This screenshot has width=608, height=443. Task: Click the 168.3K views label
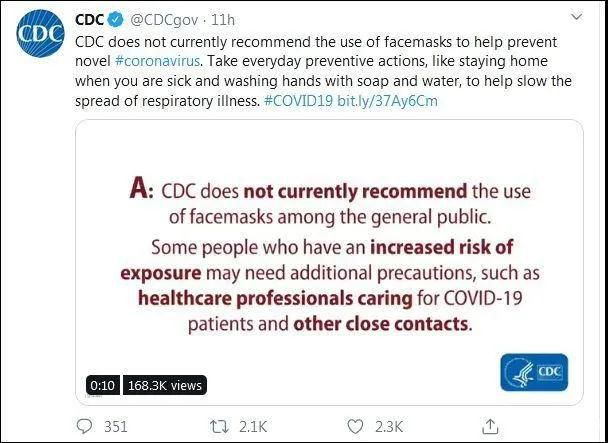click(165, 384)
